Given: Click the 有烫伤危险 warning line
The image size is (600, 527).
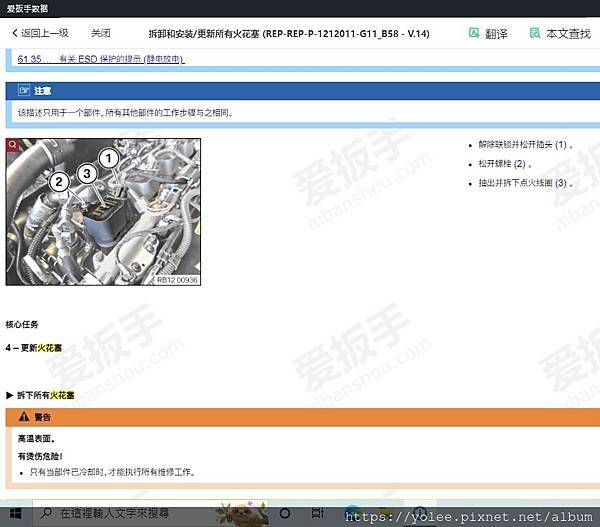Looking at the screenshot, I should click(x=40, y=456).
